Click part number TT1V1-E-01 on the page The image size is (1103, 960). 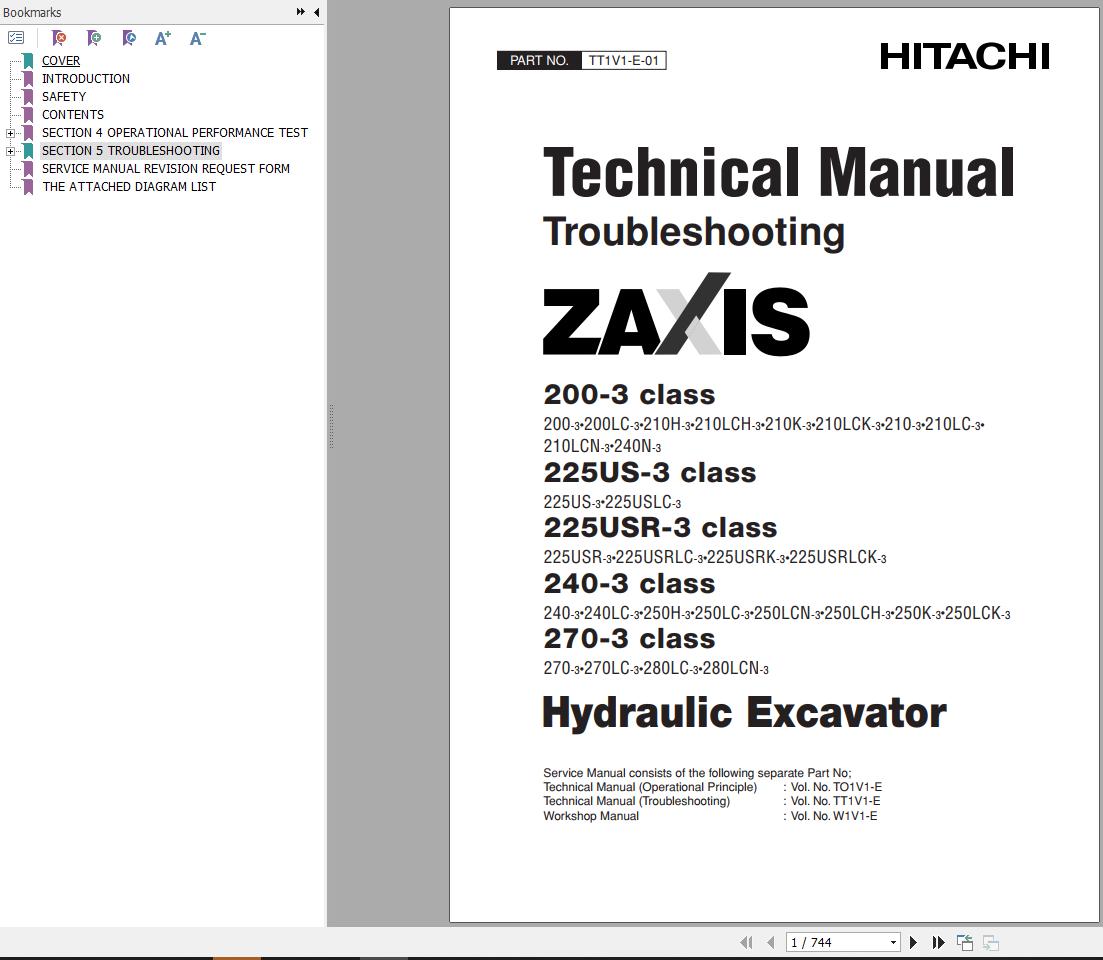point(624,60)
